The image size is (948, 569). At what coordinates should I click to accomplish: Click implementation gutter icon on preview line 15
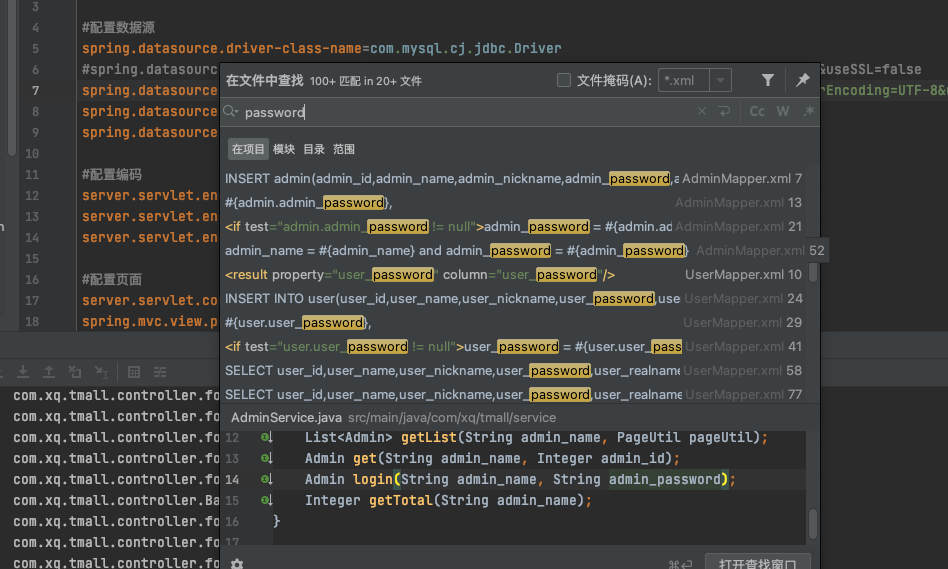click(x=267, y=500)
